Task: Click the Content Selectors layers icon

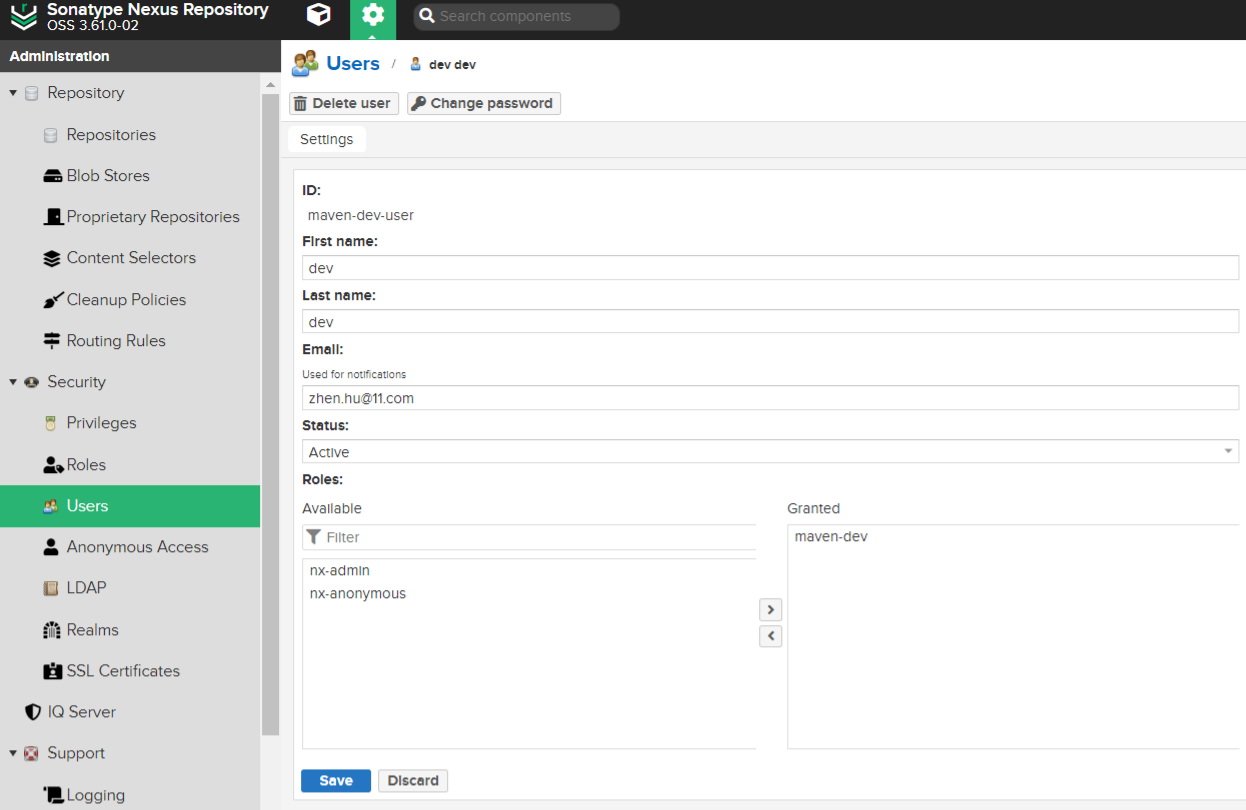Action: (x=52, y=258)
